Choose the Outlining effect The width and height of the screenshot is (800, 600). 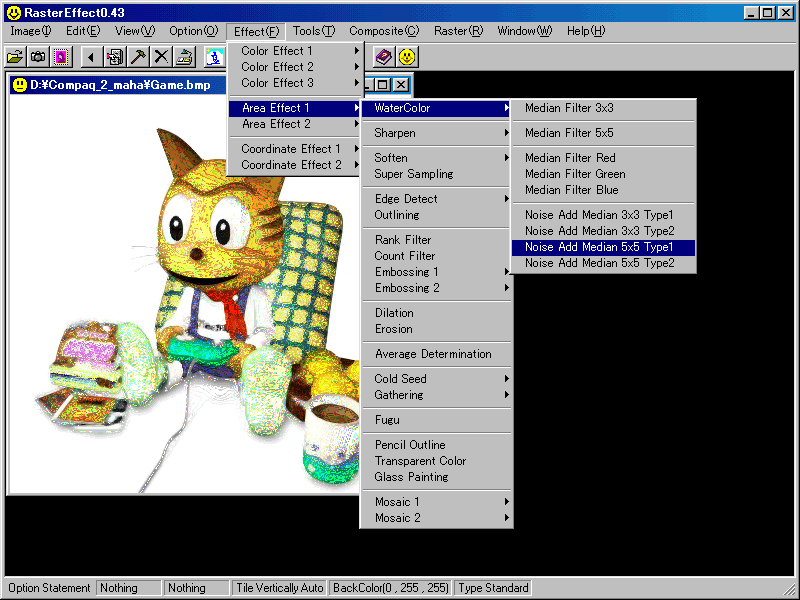437,215
